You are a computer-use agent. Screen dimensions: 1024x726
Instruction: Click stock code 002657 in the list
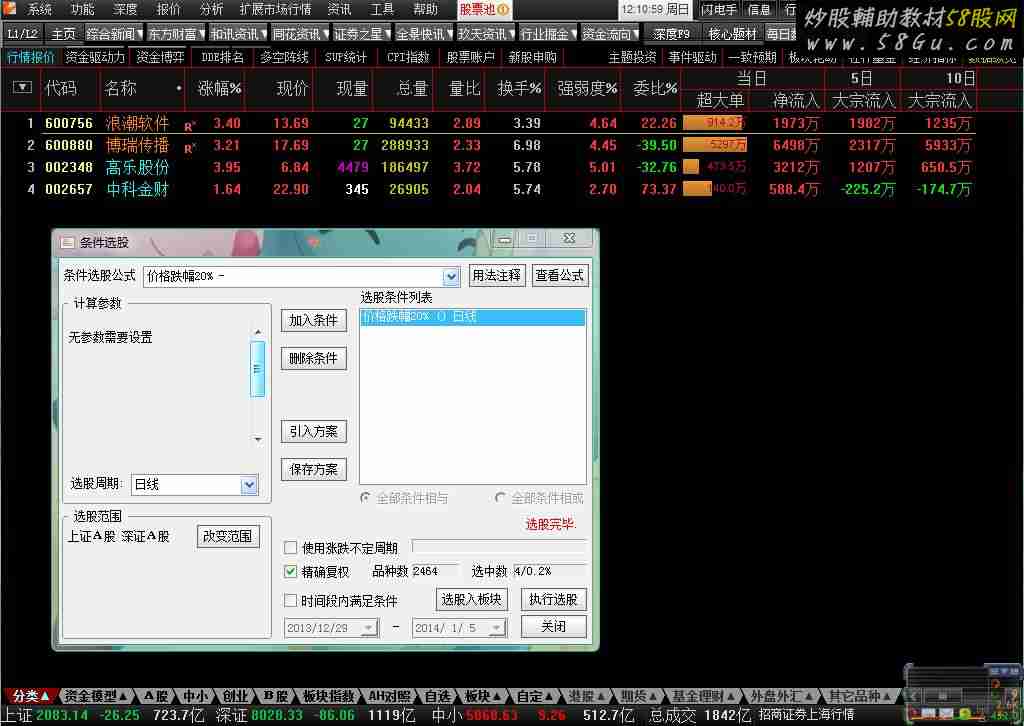69,190
